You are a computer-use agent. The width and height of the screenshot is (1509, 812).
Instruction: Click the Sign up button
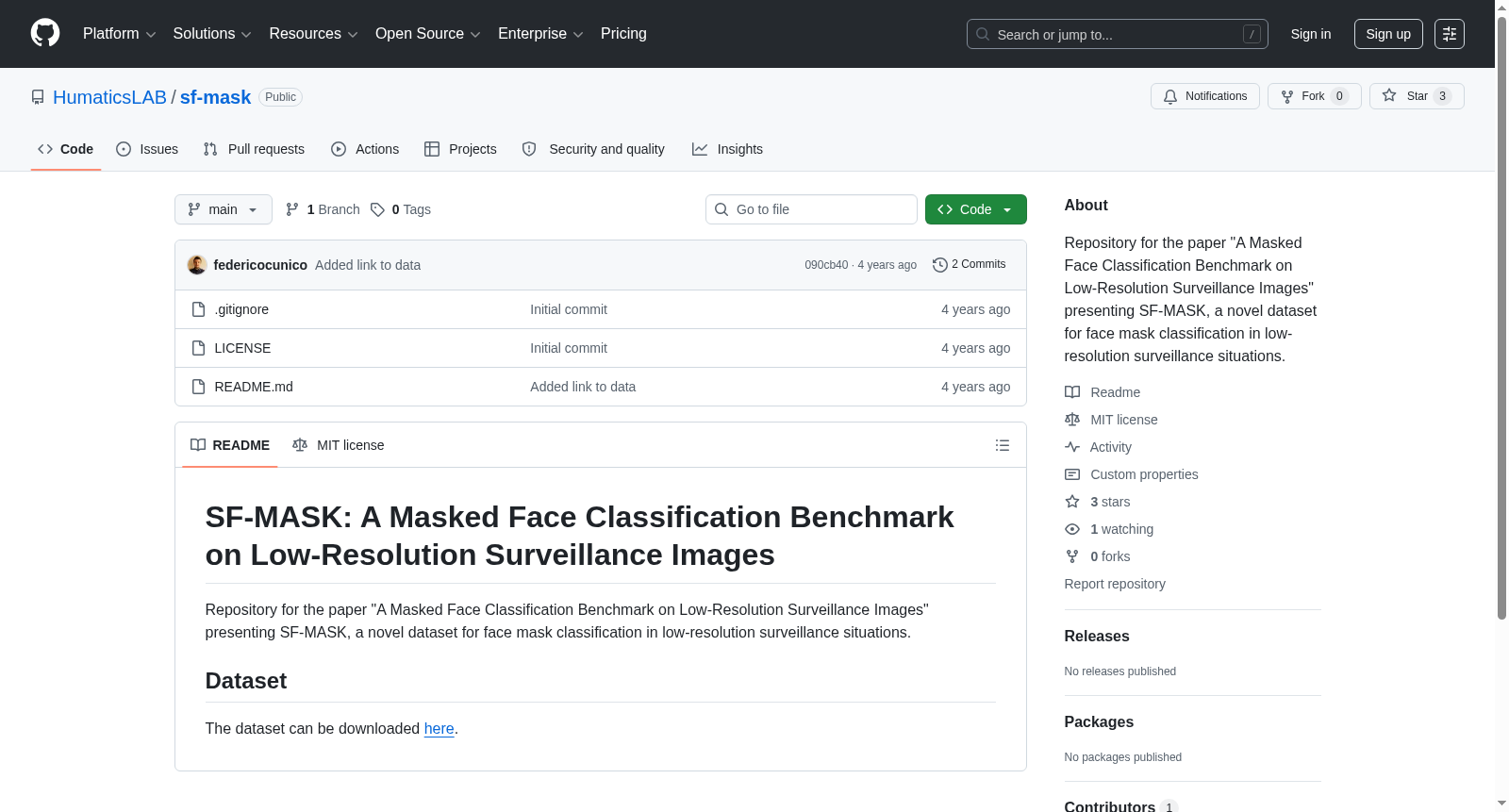pyautogui.click(x=1388, y=34)
